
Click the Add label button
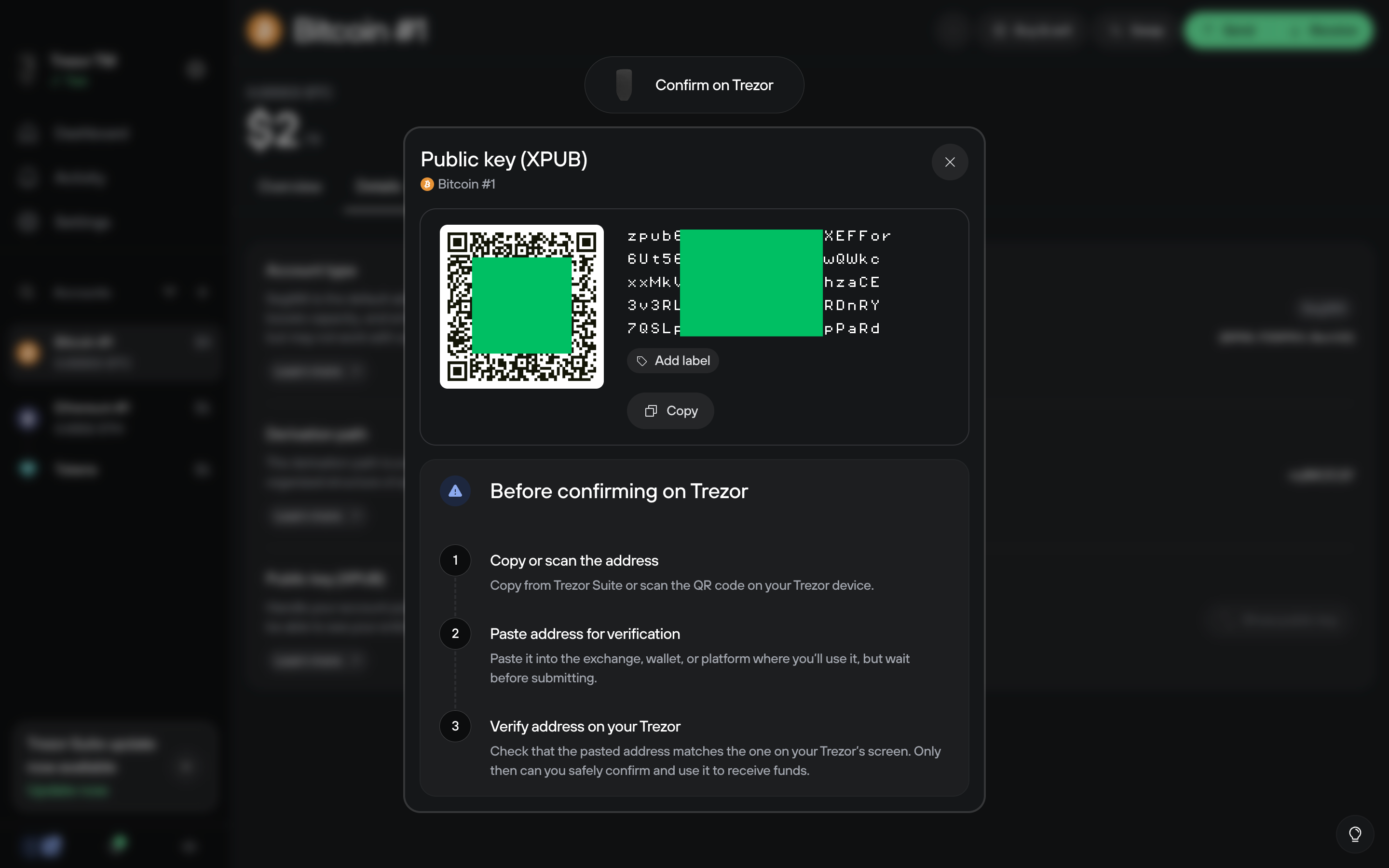tap(673, 361)
